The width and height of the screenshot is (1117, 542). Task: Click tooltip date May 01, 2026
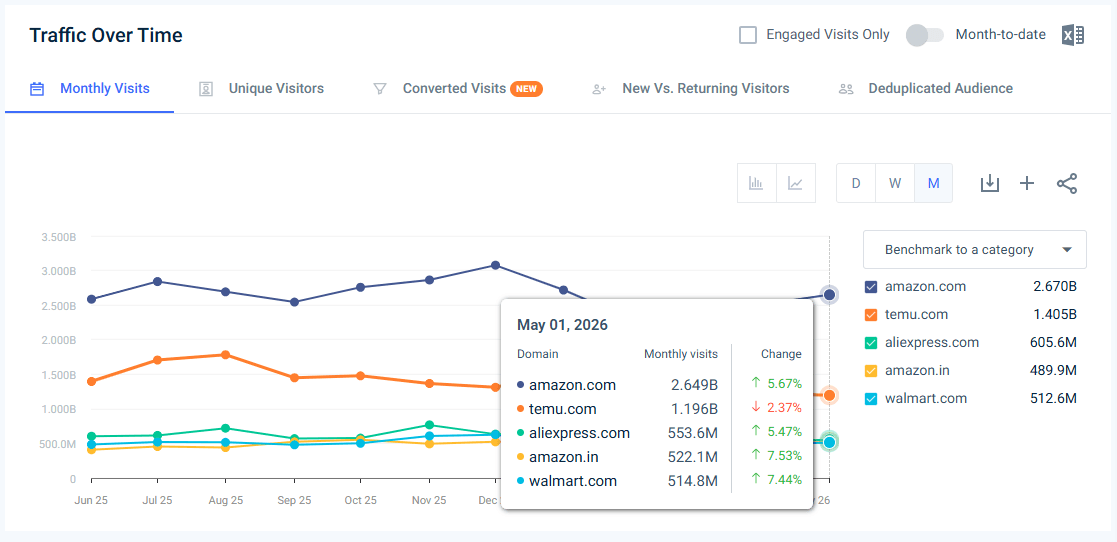(x=562, y=325)
